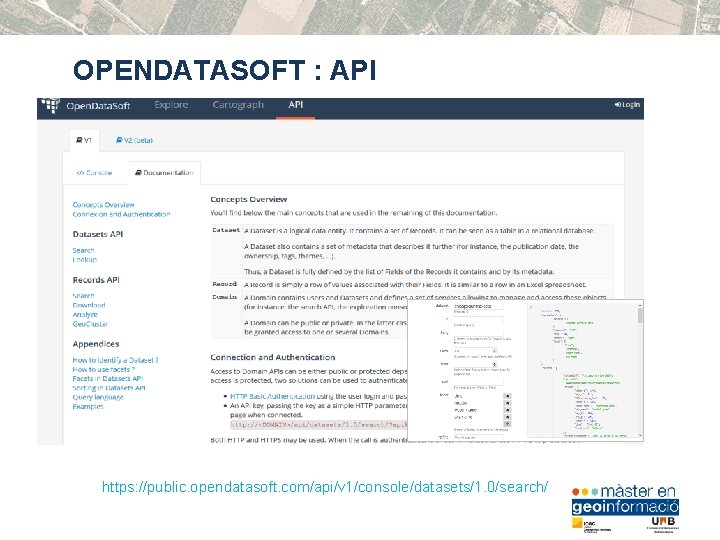
Task: Click the màster en geoinformació logo
Action: 625,501
